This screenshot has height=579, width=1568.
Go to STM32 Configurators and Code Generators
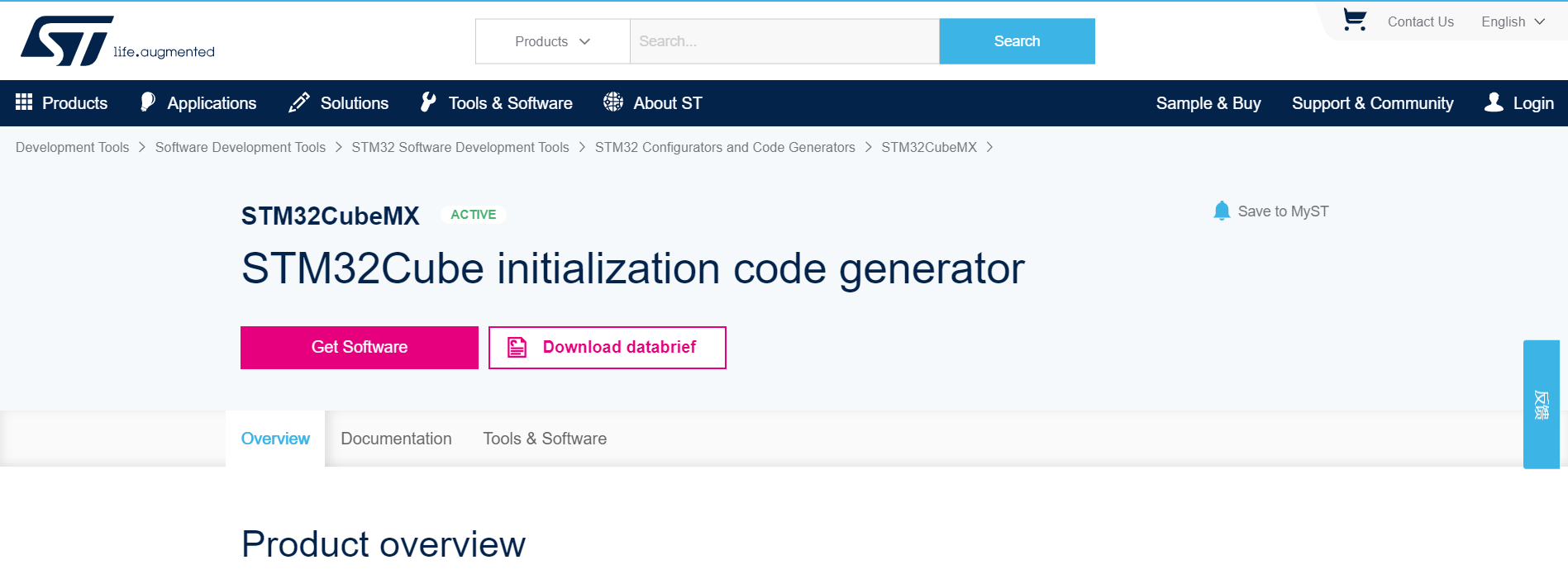coord(725,147)
